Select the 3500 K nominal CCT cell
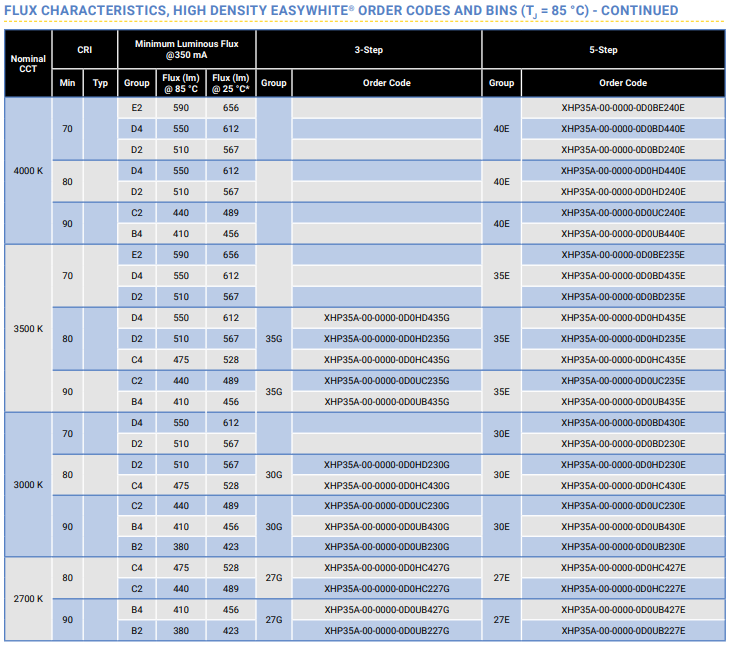Screen dimensions: 736x648 [x=28, y=328]
